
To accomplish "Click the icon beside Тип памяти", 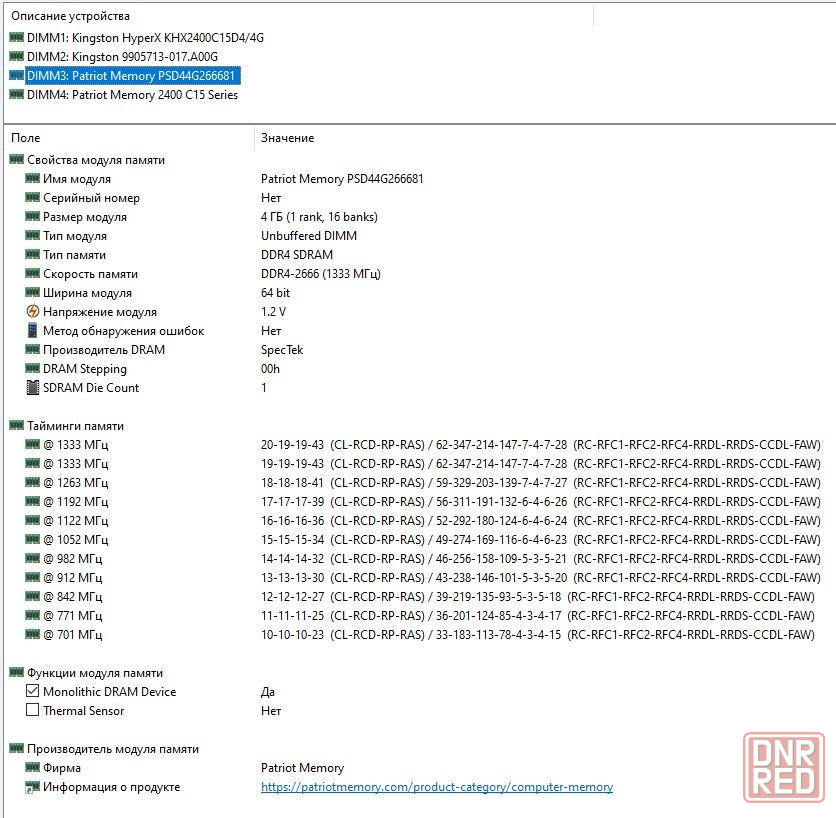I will (33, 254).
